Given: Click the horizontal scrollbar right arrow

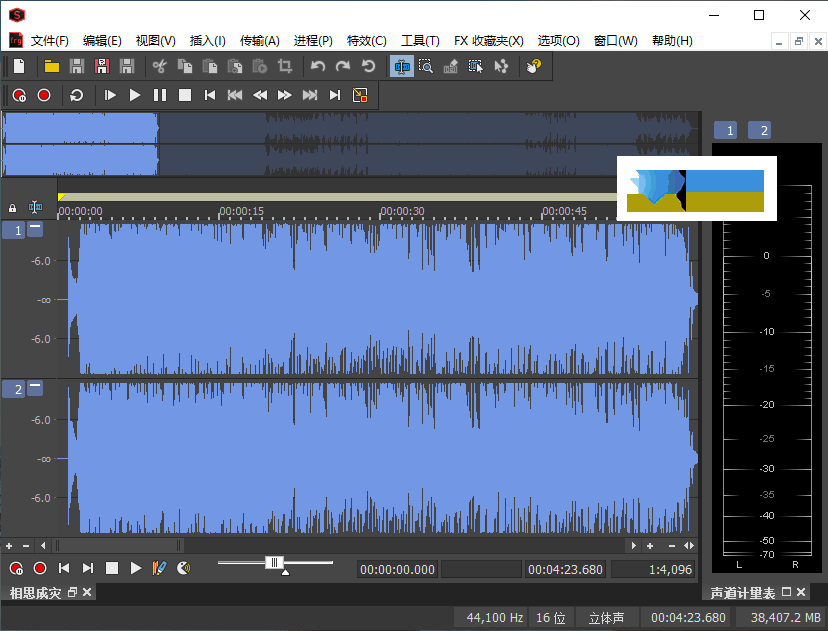Looking at the screenshot, I should [x=634, y=546].
